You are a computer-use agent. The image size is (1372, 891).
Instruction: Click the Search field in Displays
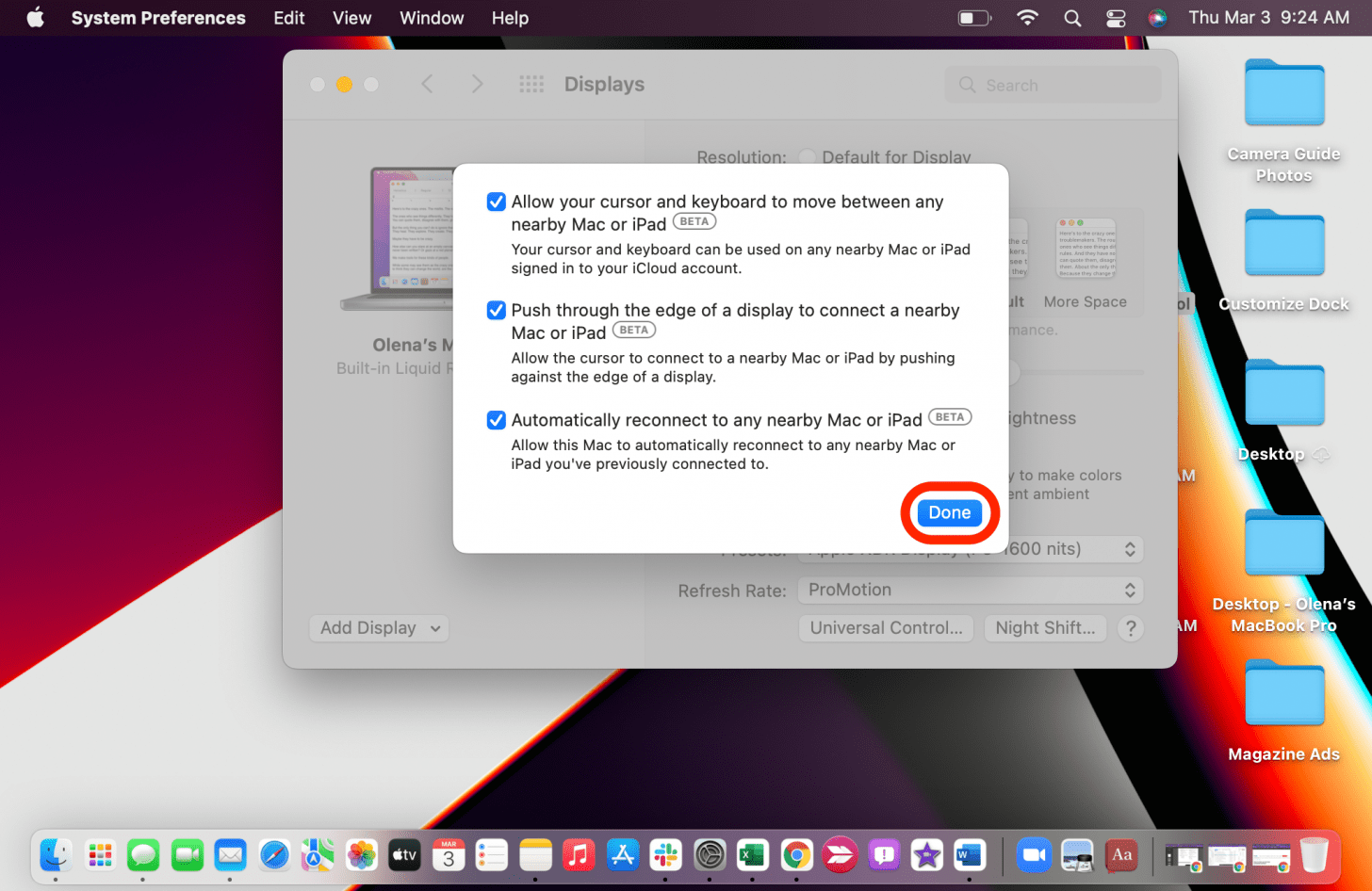(1053, 86)
